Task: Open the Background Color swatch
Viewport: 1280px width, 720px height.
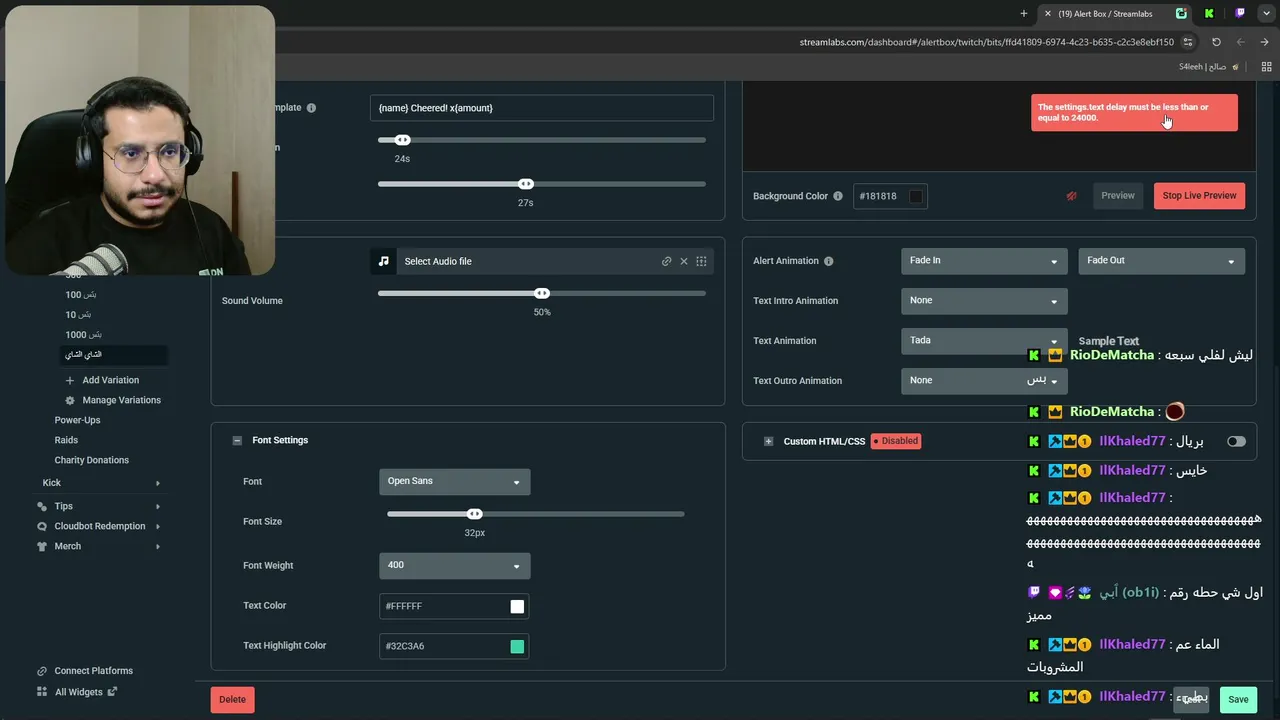Action: (916, 196)
